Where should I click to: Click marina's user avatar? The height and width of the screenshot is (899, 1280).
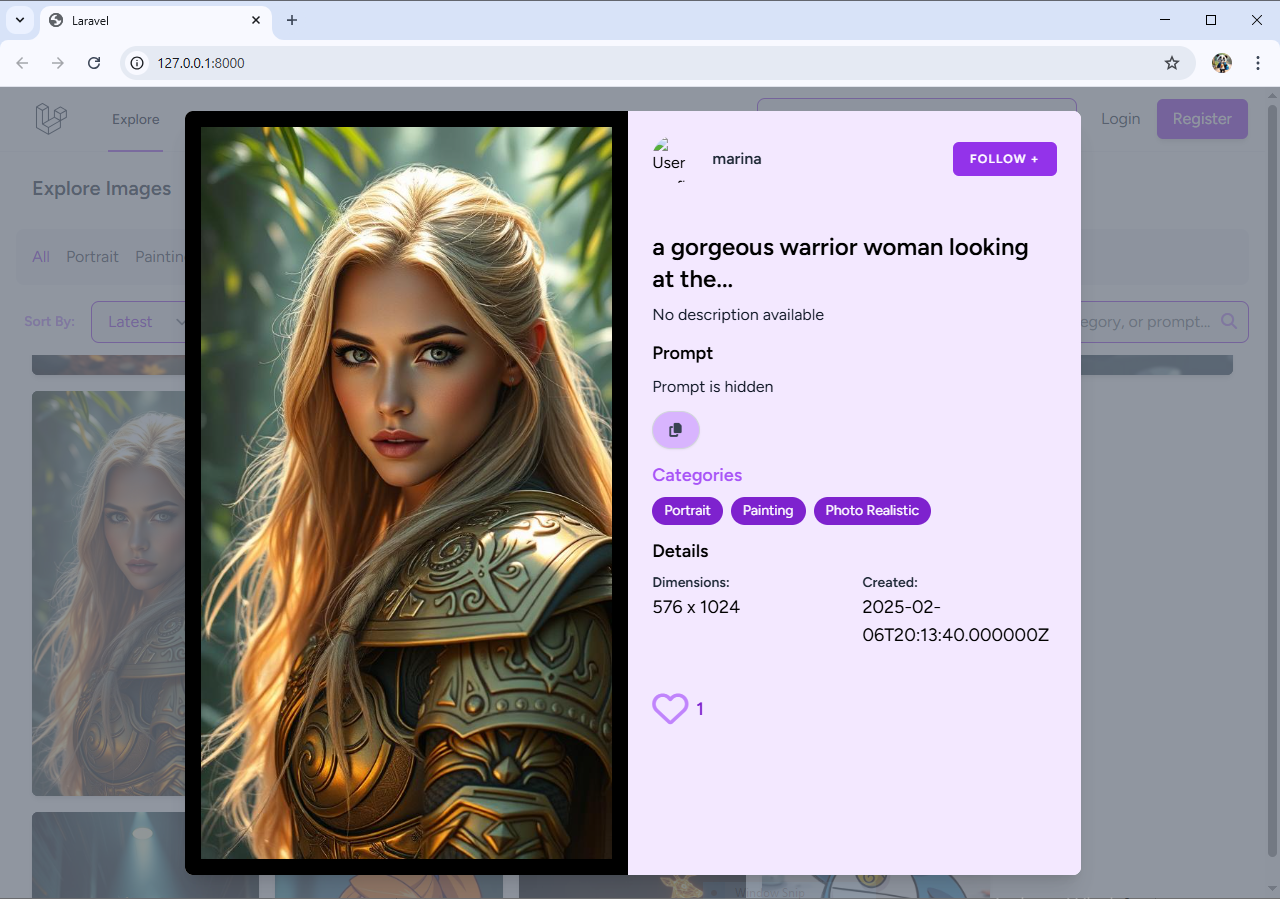[668, 158]
